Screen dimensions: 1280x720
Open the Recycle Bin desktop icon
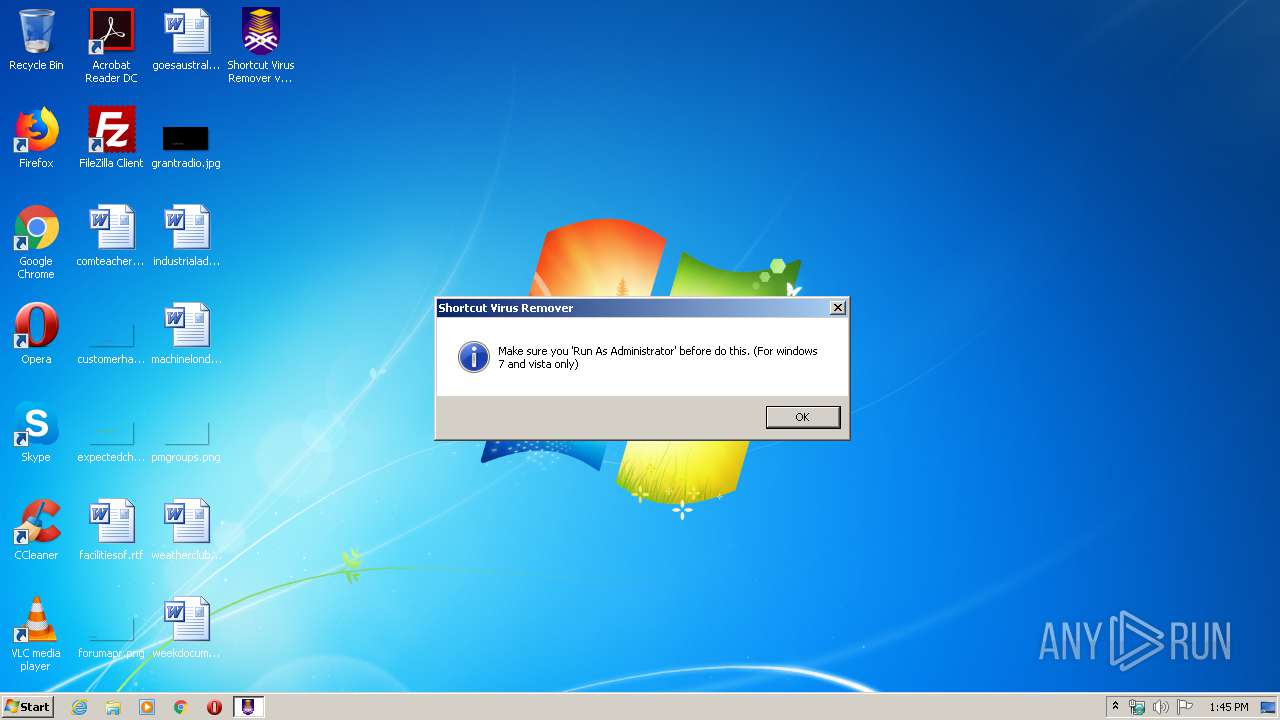click(x=36, y=40)
